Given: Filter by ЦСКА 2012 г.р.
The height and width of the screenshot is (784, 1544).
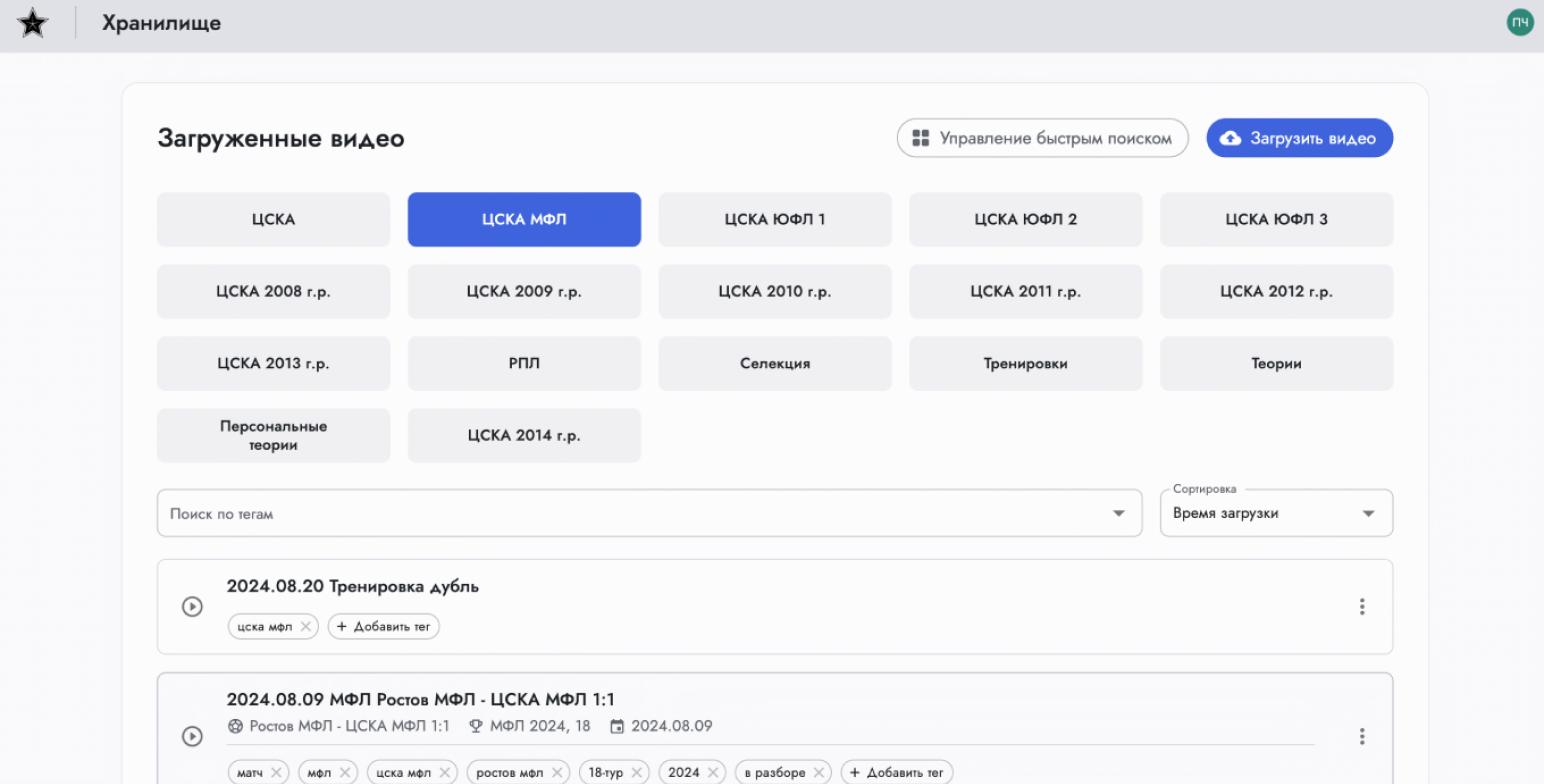Looking at the screenshot, I should tap(1276, 291).
